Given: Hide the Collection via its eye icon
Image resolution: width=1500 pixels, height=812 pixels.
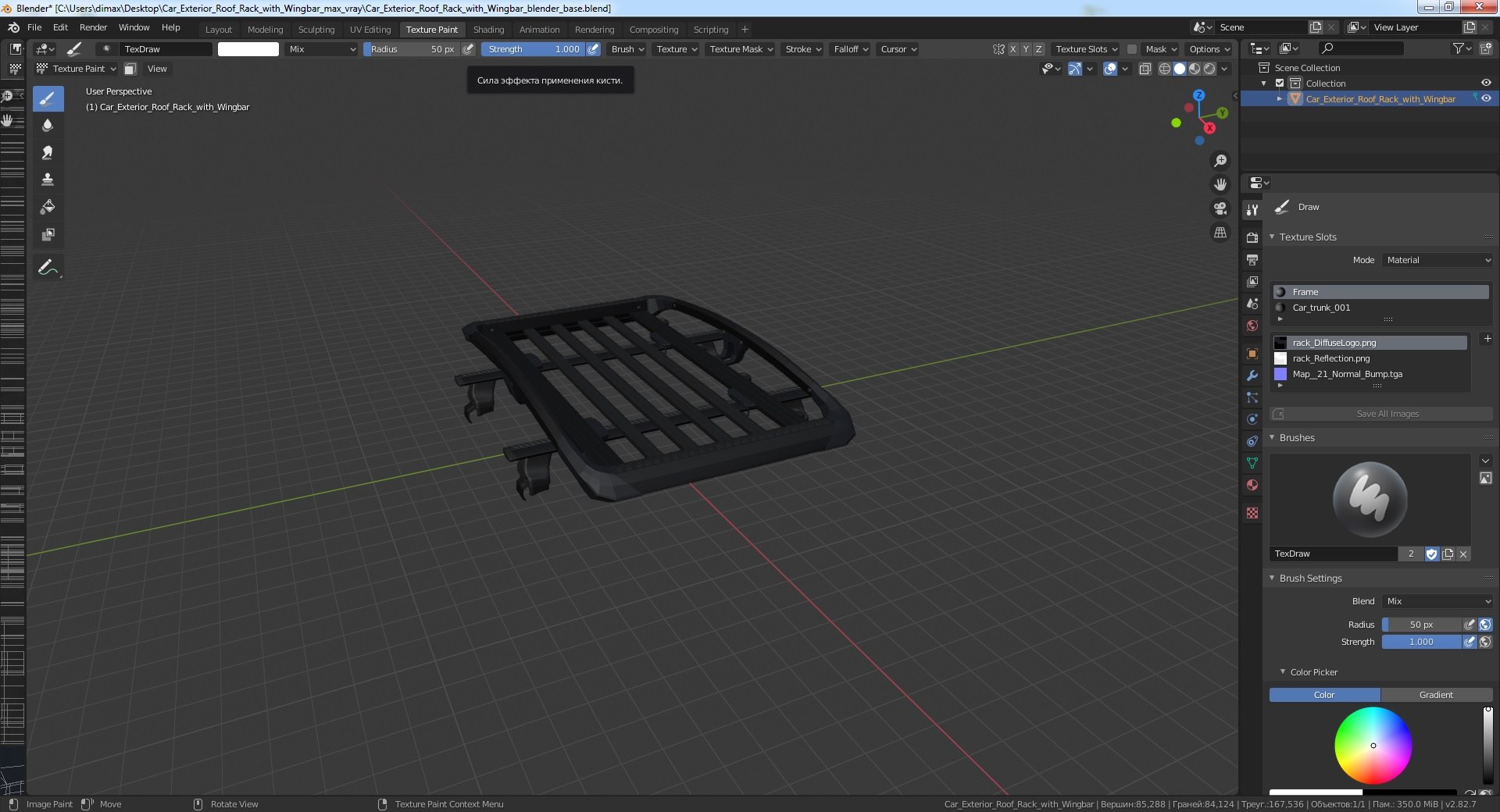Looking at the screenshot, I should pyautogui.click(x=1486, y=84).
